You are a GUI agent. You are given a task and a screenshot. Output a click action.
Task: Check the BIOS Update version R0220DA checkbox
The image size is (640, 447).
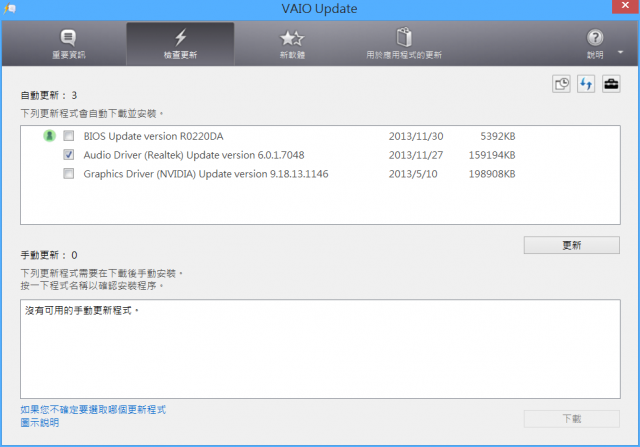coord(69,136)
